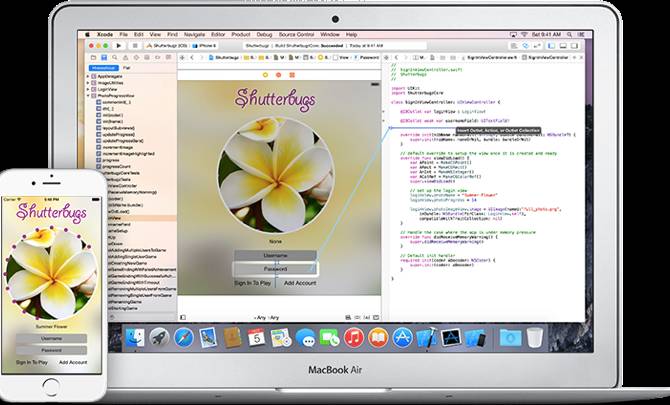Viewport: 670px width, 405px height.
Task: Select the standard editor button
Action: tap(514, 45)
